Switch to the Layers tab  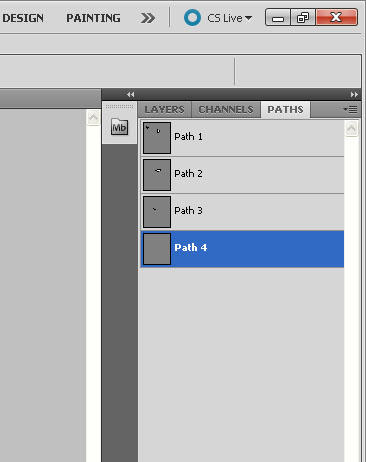(164, 110)
